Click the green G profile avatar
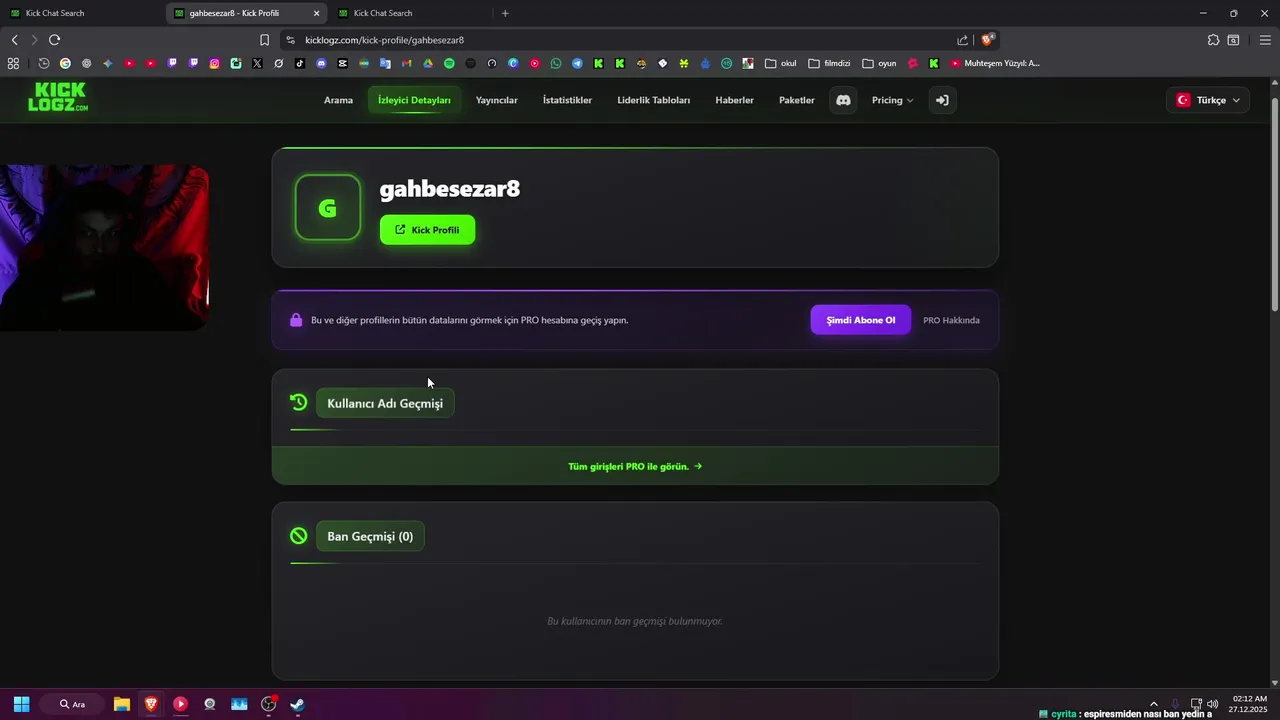 [x=328, y=207]
